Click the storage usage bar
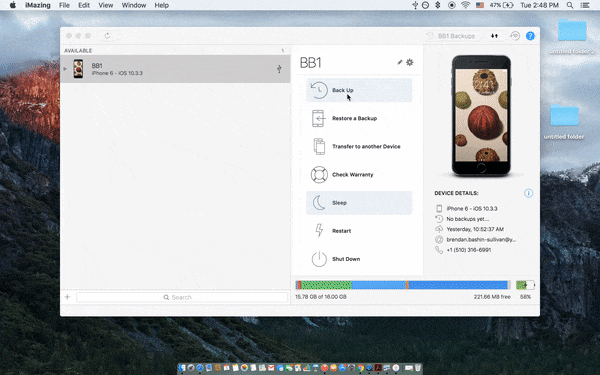 click(403, 285)
